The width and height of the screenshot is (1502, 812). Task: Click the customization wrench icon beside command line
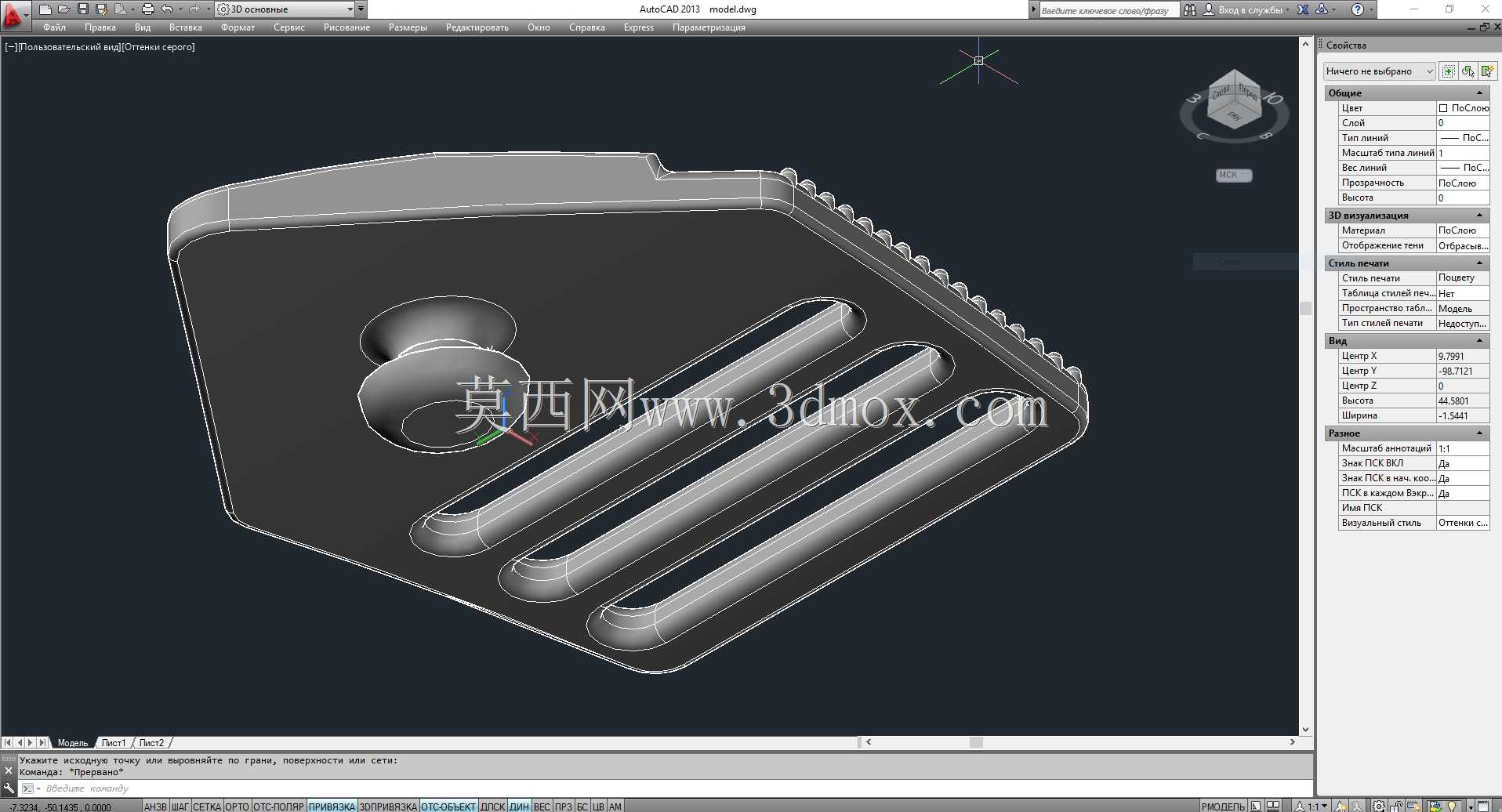[9, 788]
